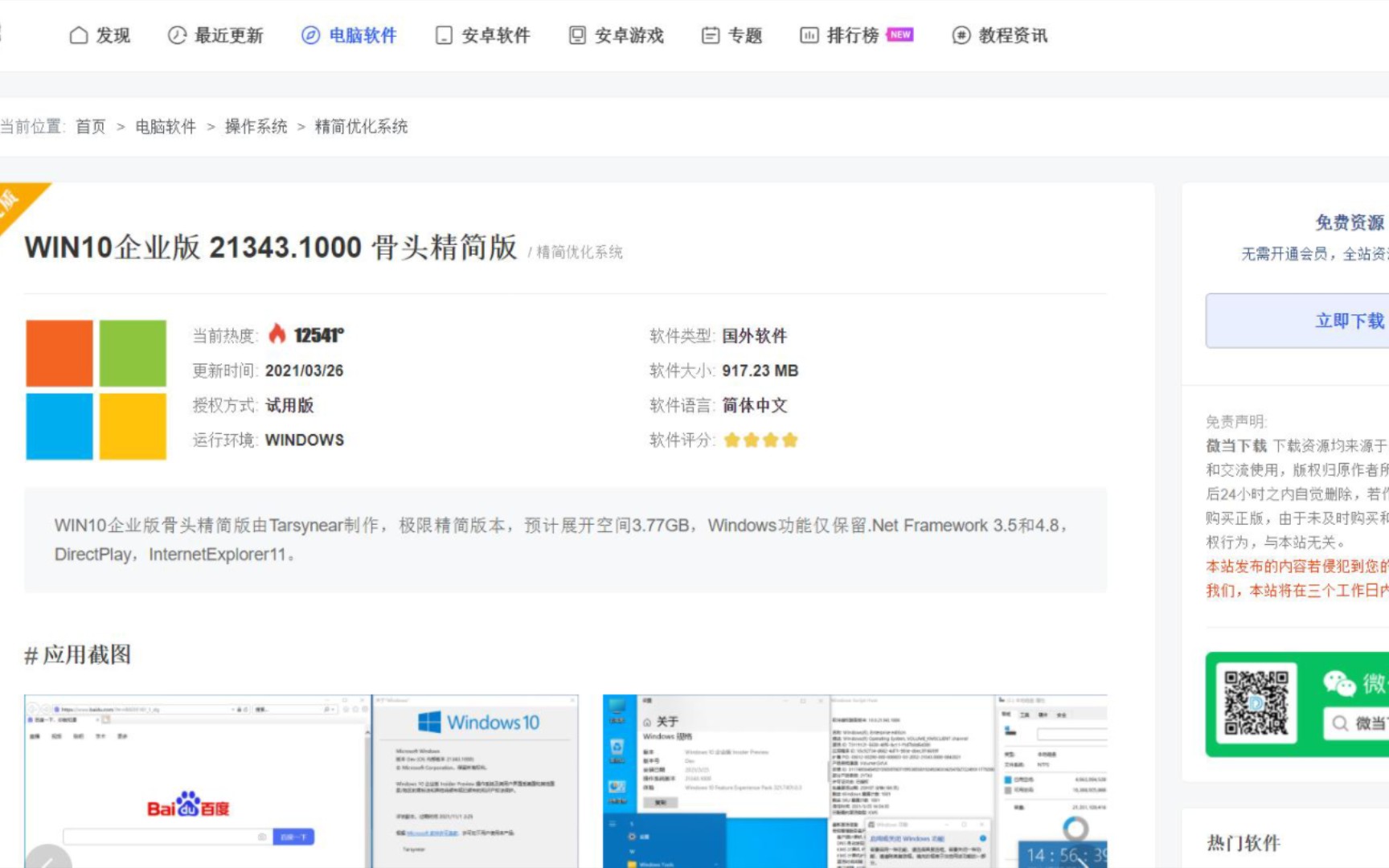Click the page title WIN10企业版 21343.1000 骨头精简版
This screenshot has height=868, width=1389.
pos(271,248)
